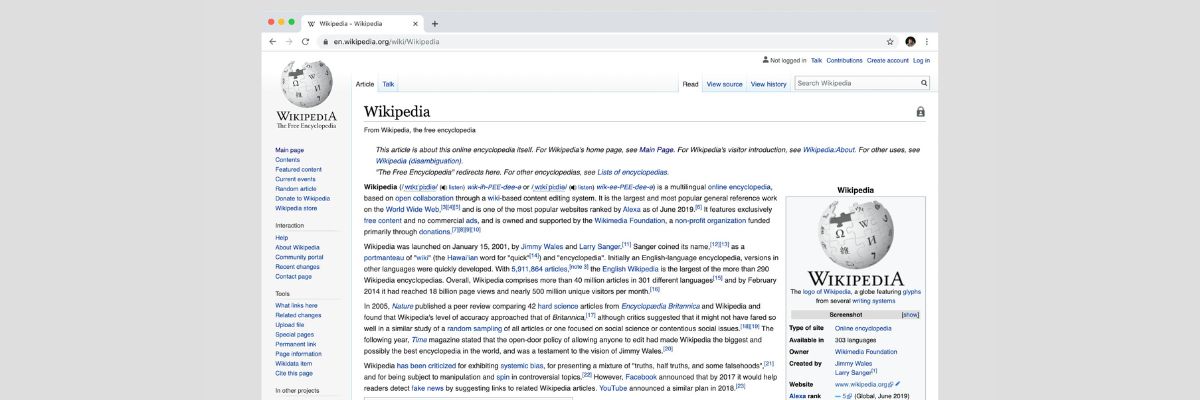The image size is (1200, 400).
Task: Close the Wikipedia browser tab
Action: pos(417,23)
